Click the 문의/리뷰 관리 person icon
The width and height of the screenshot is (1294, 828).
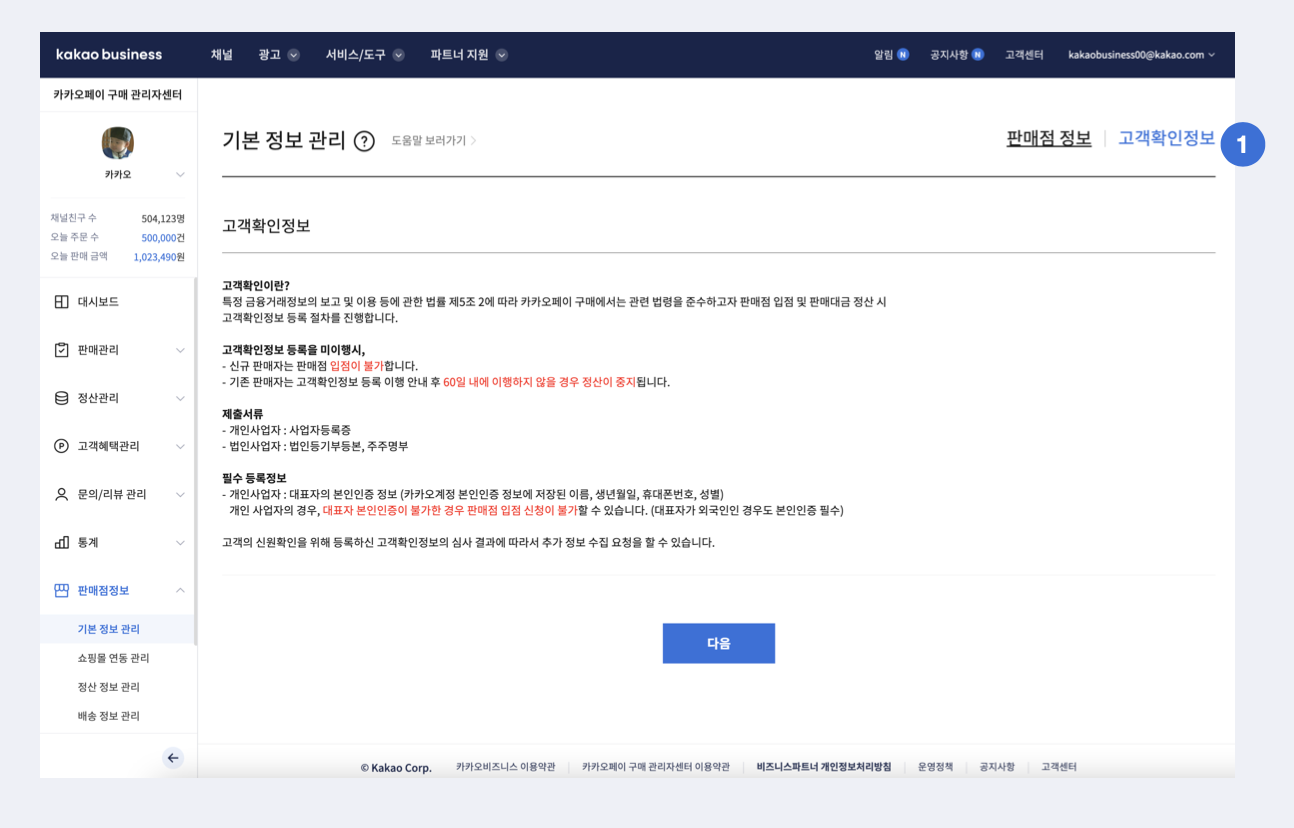(61, 494)
